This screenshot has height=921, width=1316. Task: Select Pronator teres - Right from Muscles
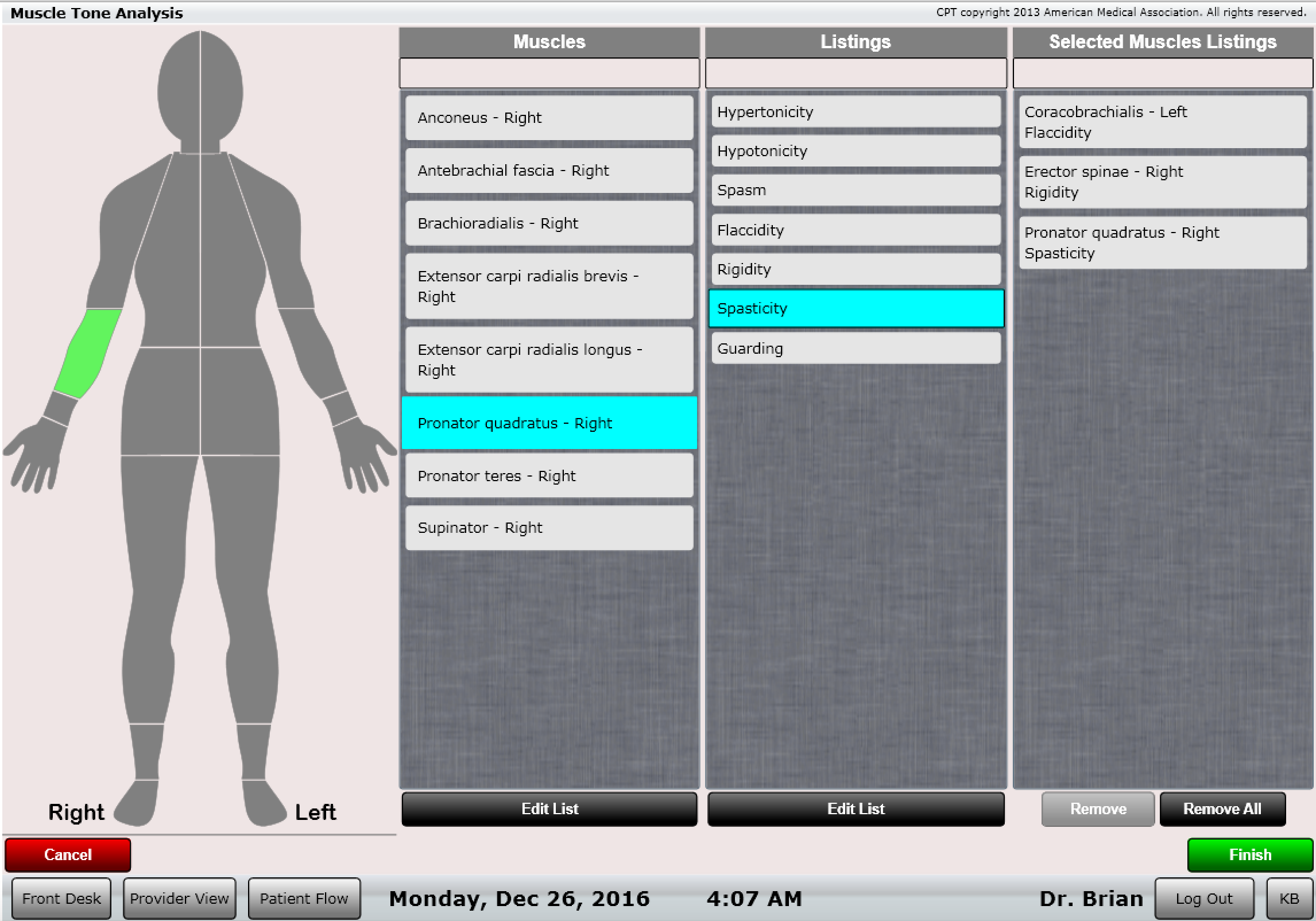[x=548, y=475]
